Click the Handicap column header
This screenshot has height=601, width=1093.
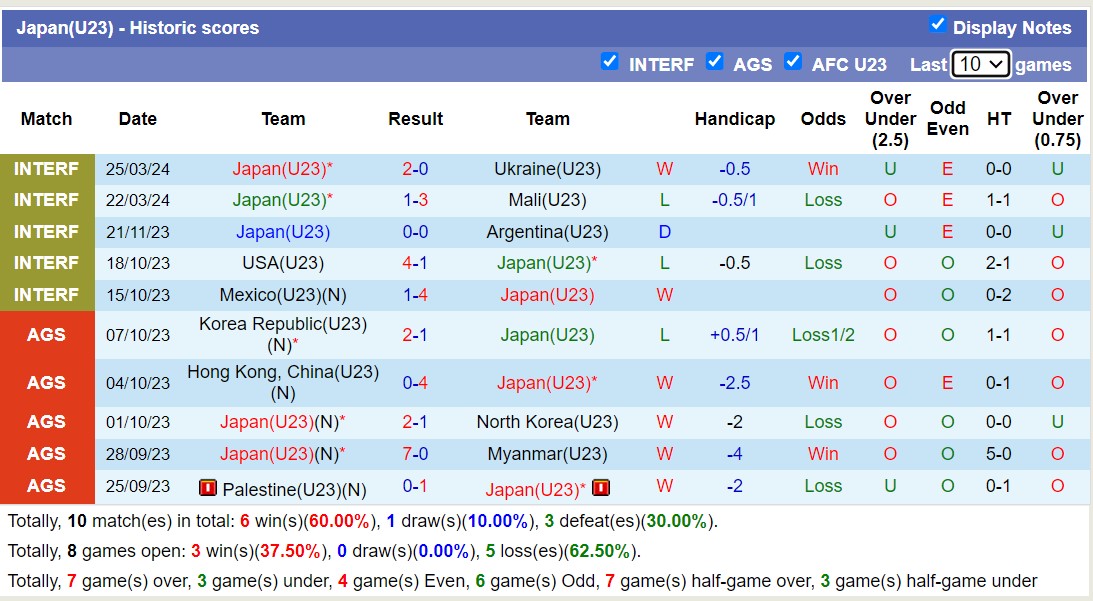(735, 119)
